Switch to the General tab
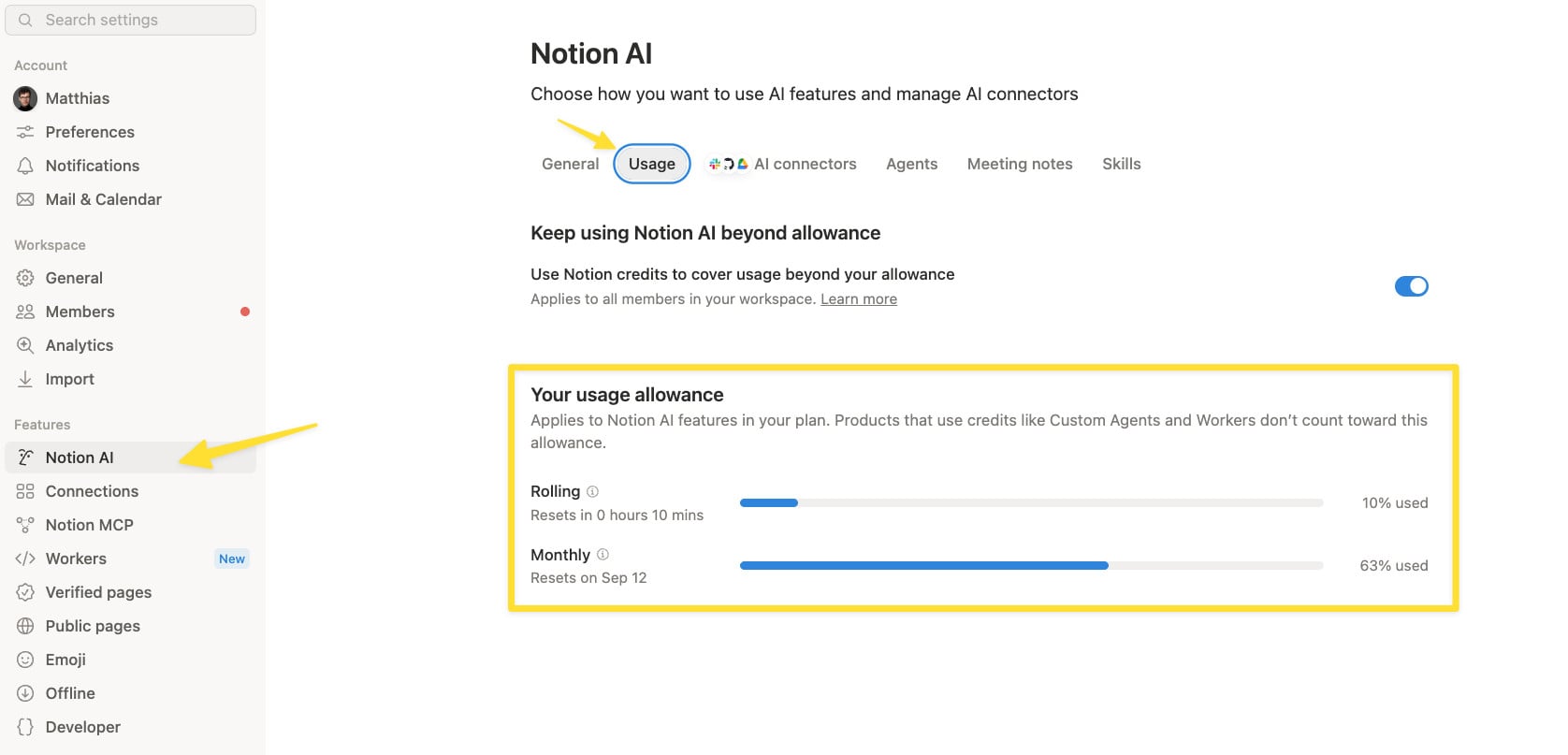The height and width of the screenshot is (755, 1568). point(570,164)
